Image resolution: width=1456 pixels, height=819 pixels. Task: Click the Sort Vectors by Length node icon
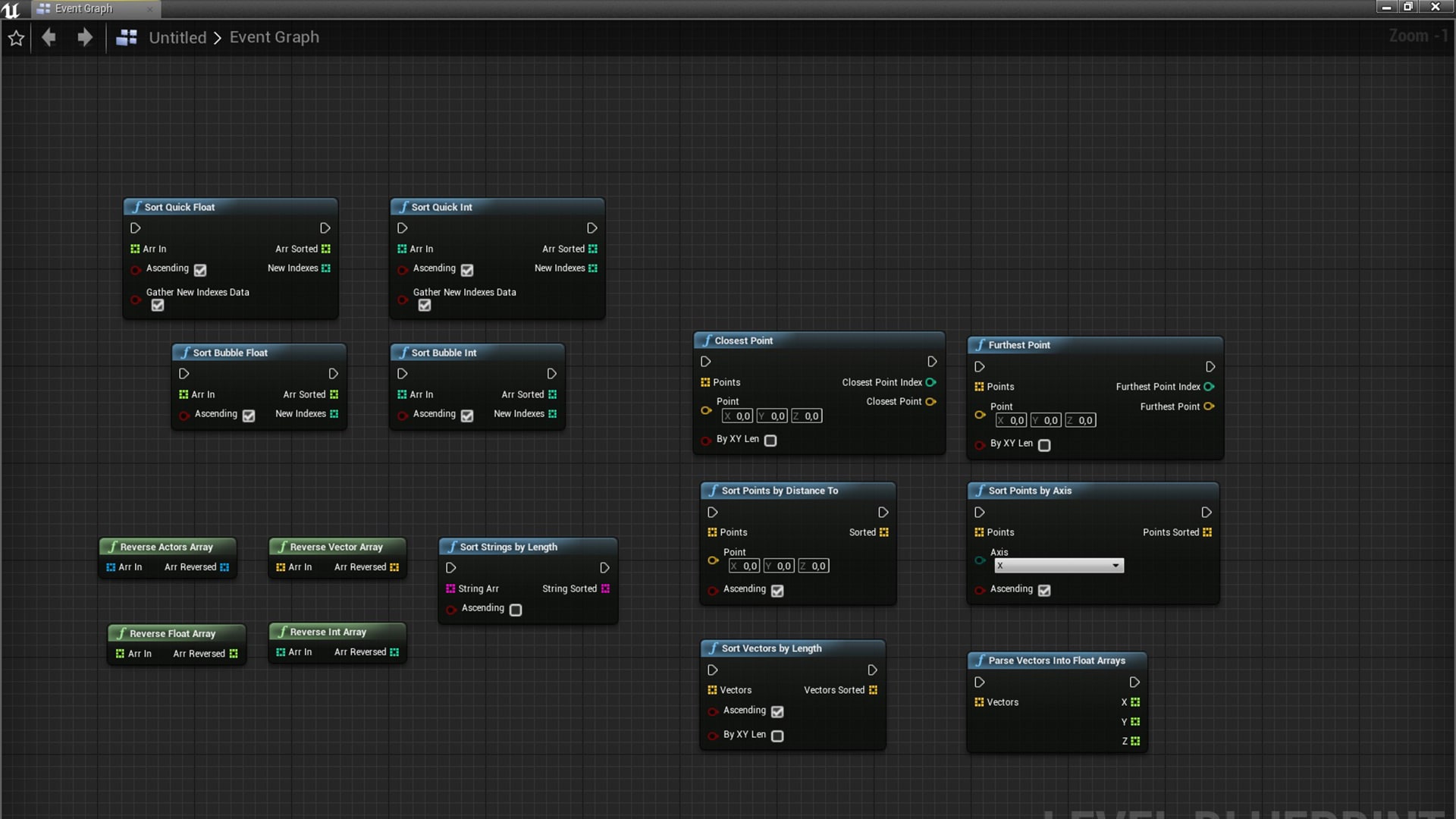click(x=712, y=648)
